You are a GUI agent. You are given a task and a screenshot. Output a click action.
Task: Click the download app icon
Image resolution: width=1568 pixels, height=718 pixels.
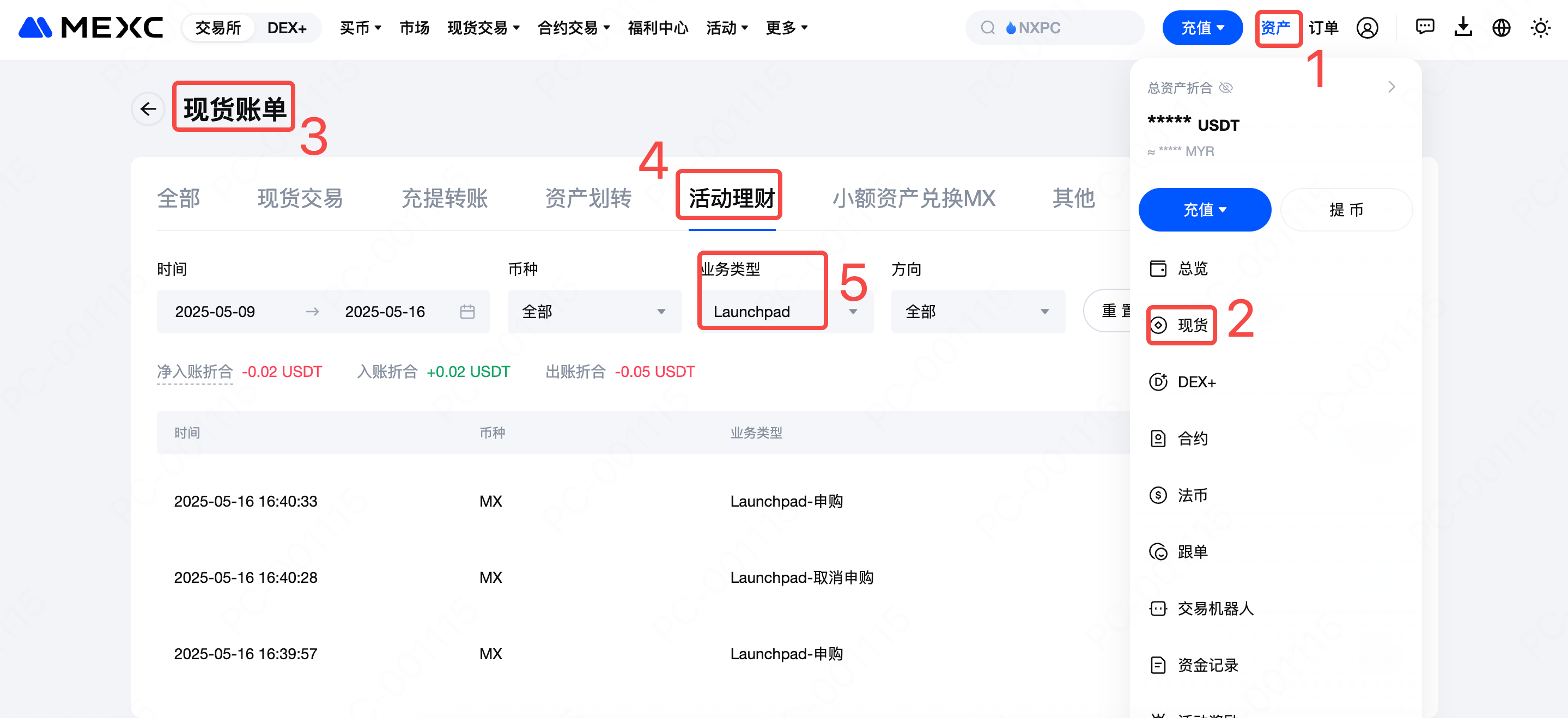1463,28
